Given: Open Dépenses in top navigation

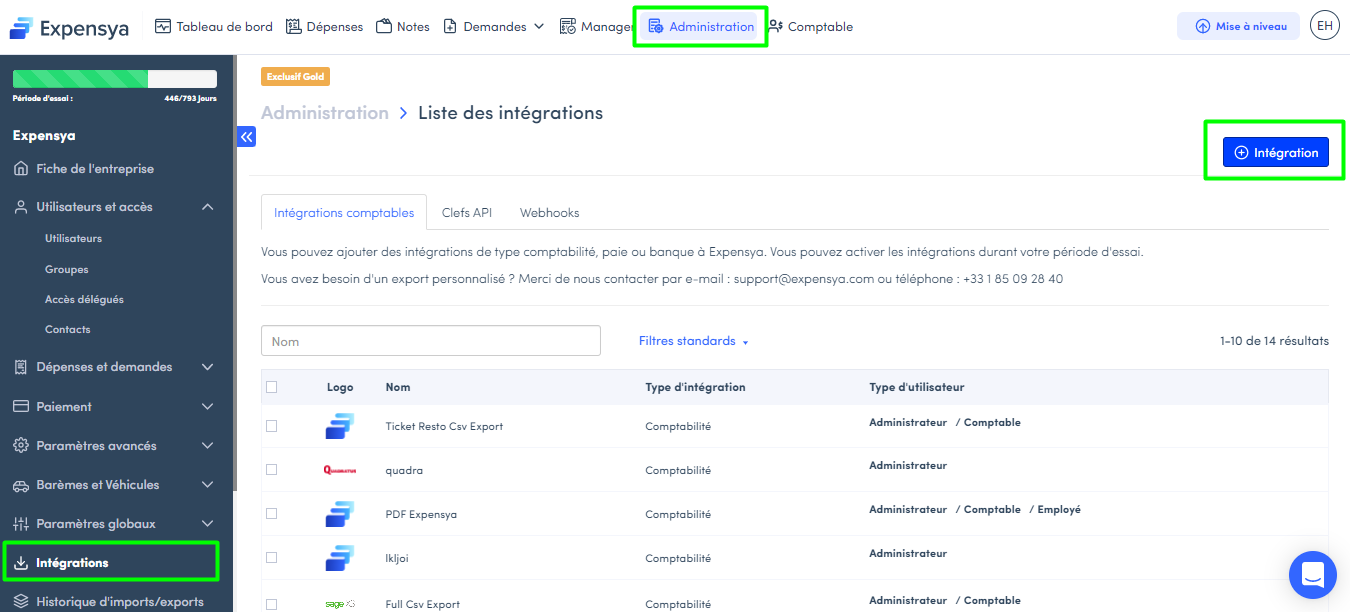Looking at the screenshot, I should [x=324, y=27].
